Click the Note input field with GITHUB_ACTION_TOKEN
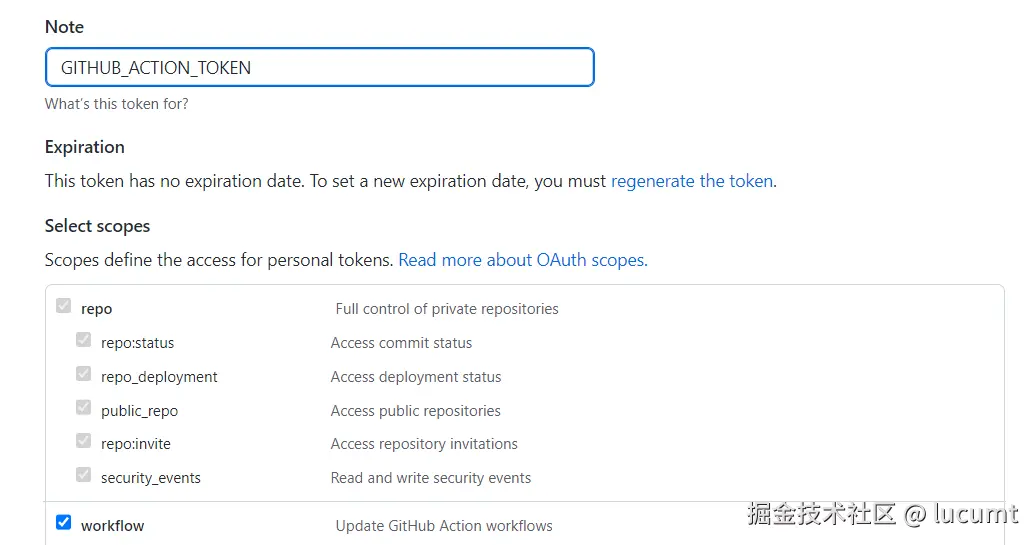Viewport: 1036px width, 545px height. tap(320, 67)
